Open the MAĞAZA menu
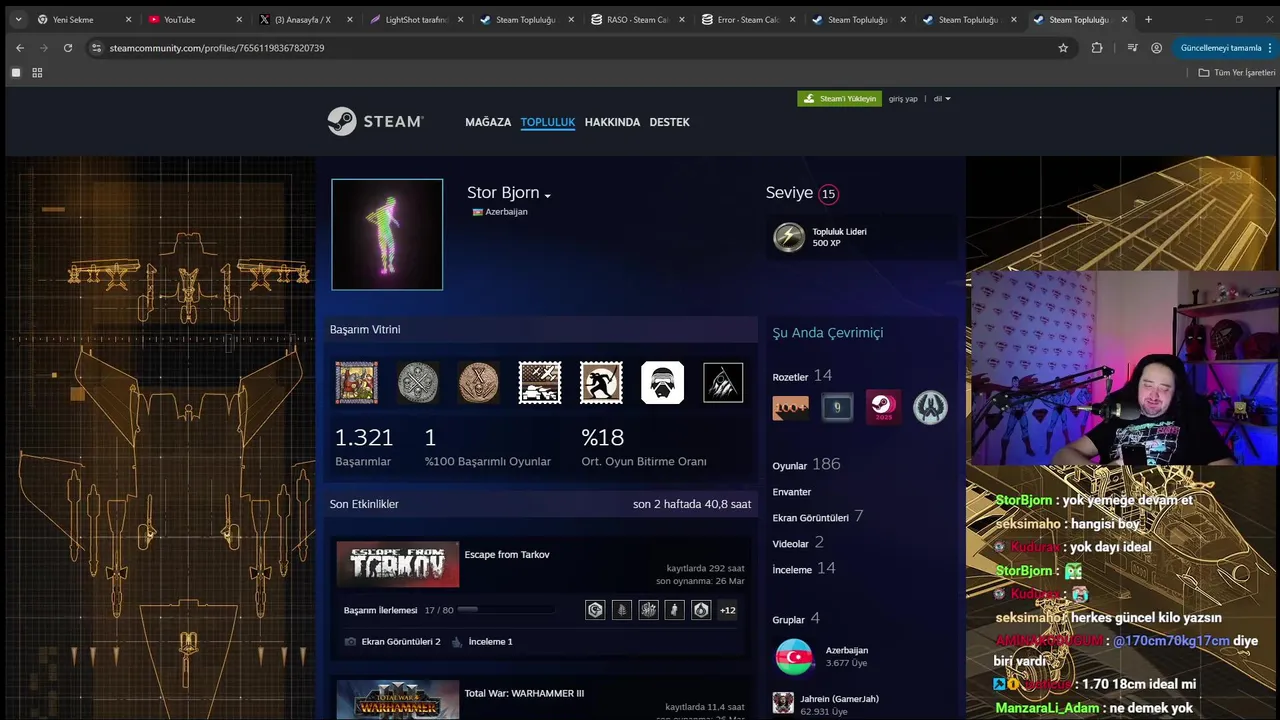Image resolution: width=1280 pixels, height=720 pixels. pos(488,122)
